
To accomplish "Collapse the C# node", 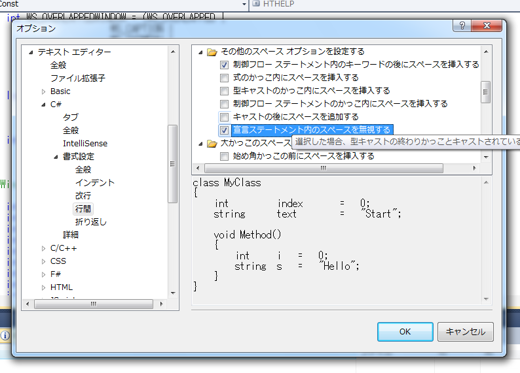I will click(x=43, y=104).
